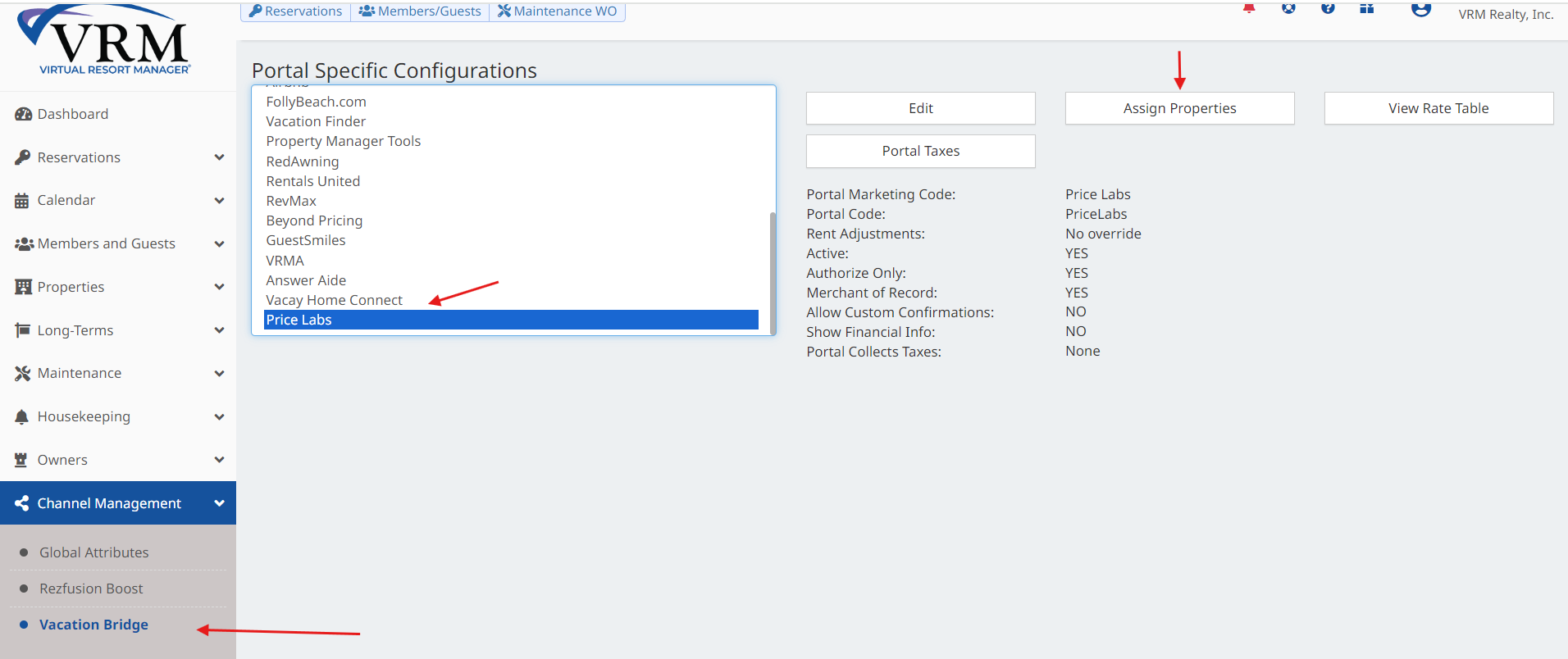1568x659 pixels.
Task: Collapse the Channel Management chevron
Action: point(219,503)
